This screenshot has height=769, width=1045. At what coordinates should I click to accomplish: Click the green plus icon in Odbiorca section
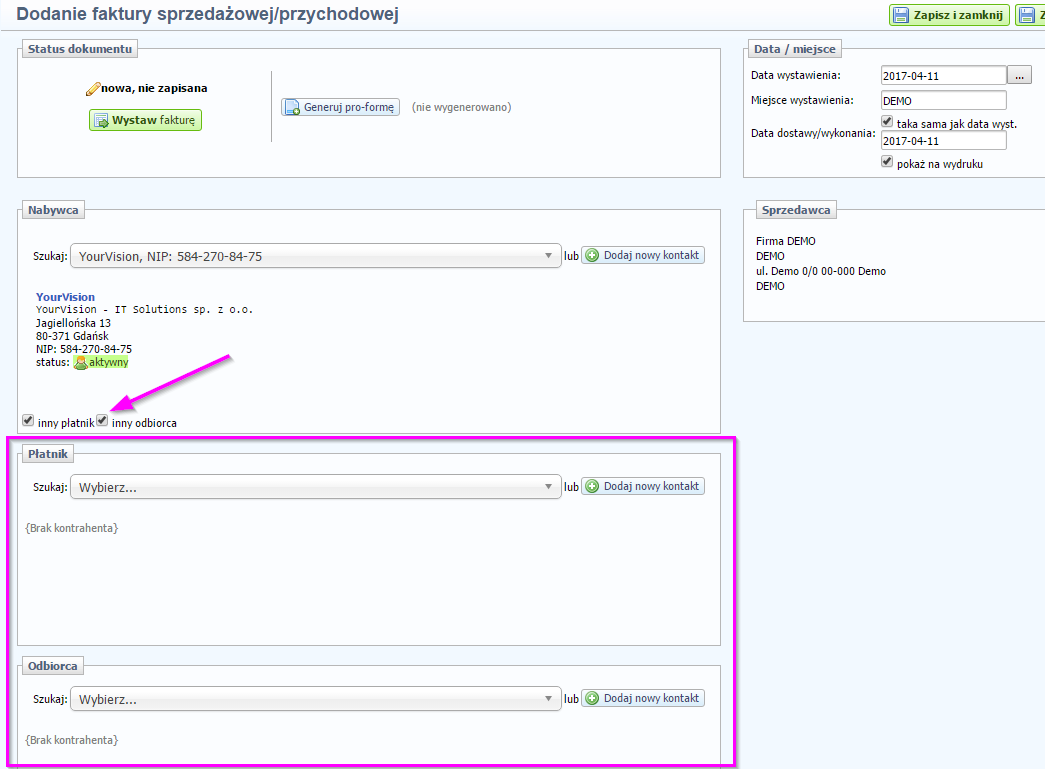click(591, 698)
